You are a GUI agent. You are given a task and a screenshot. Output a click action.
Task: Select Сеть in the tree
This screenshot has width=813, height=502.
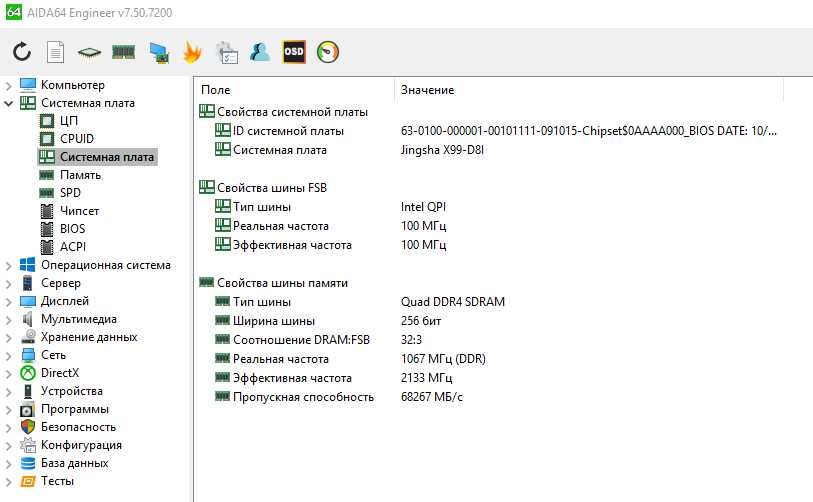(53, 355)
